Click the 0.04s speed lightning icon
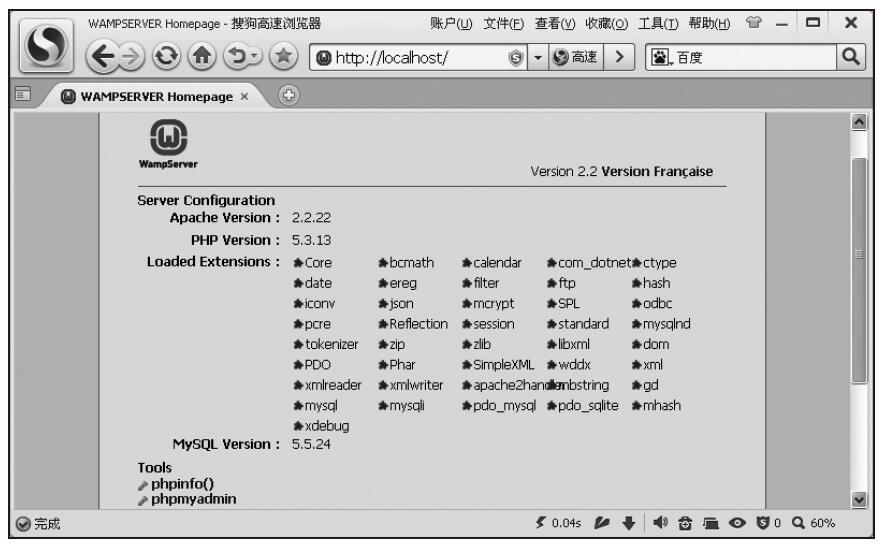 [540, 523]
